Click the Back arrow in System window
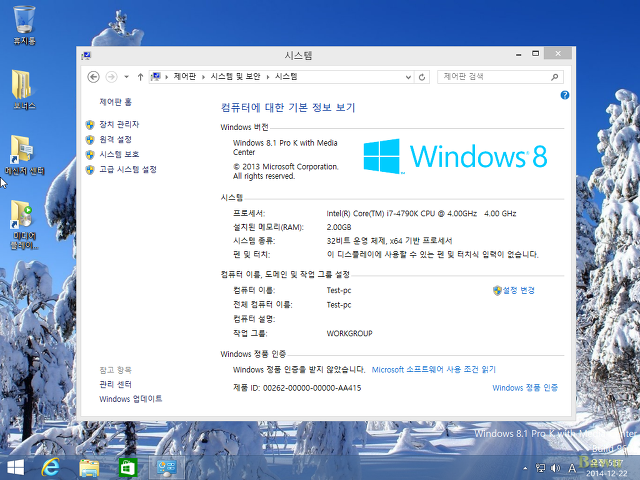 point(93,77)
